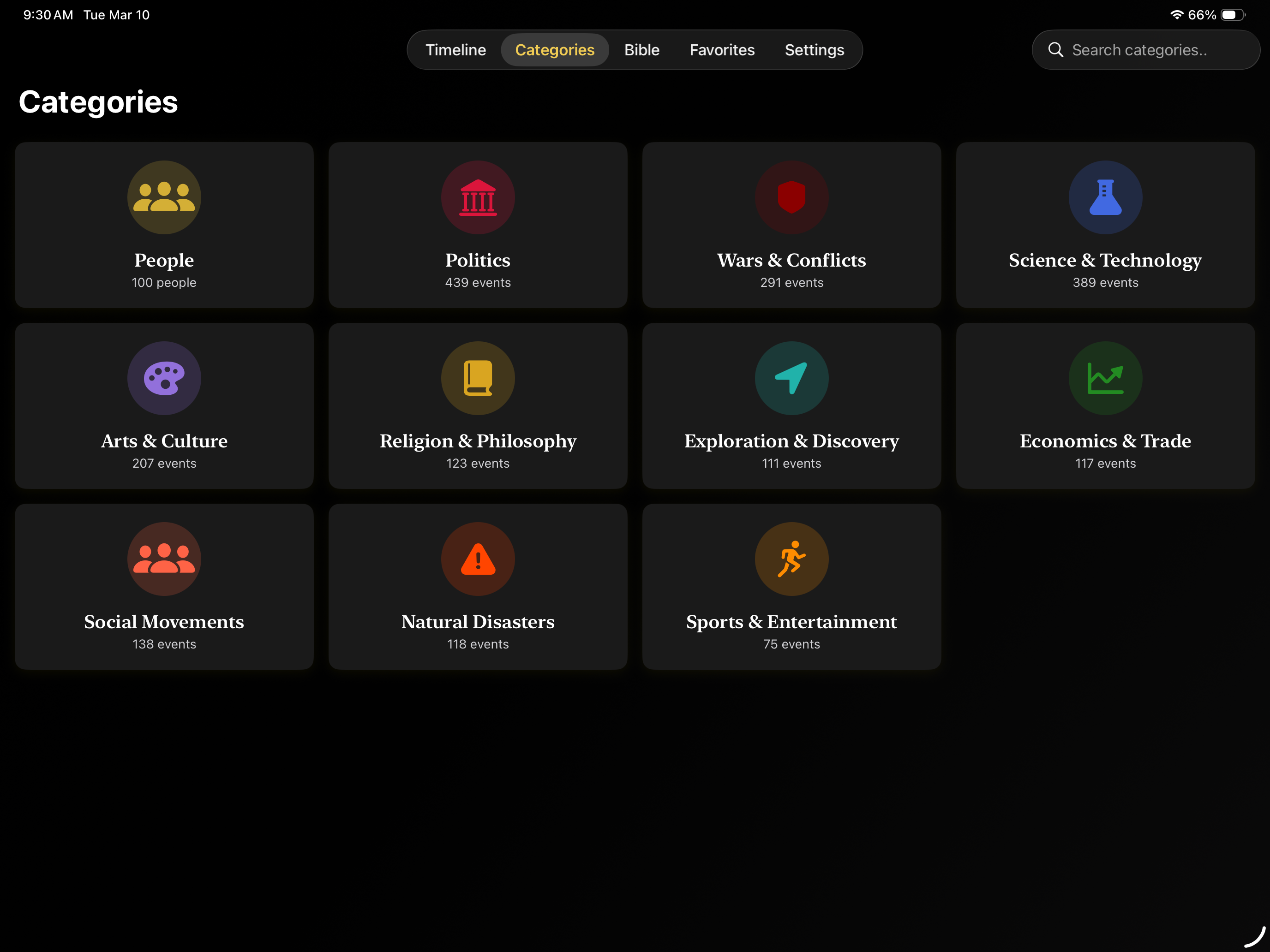Tap the Exploration & Discovery arrow icon

coord(792,378)
